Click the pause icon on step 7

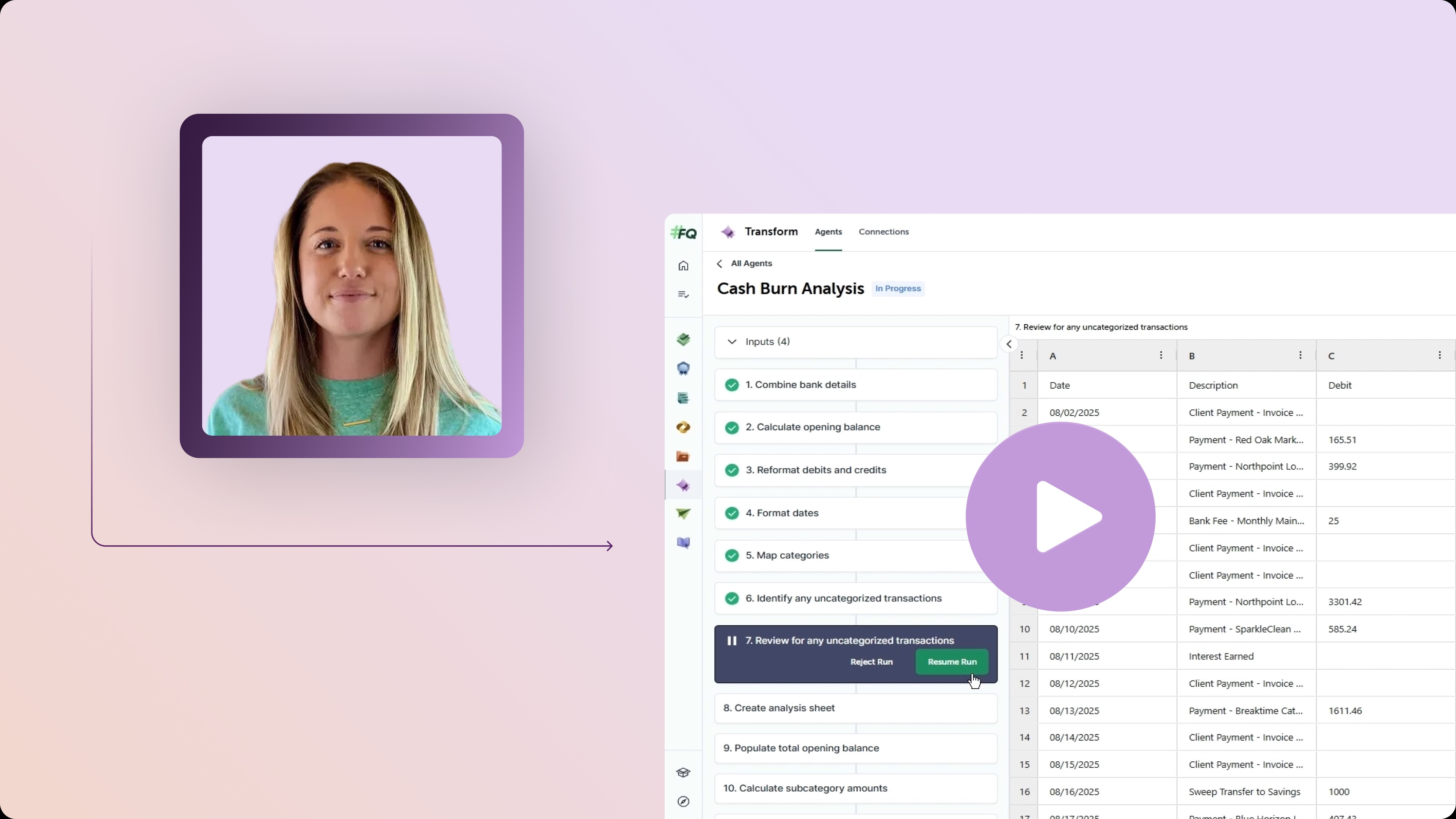(x=731, y=640)
